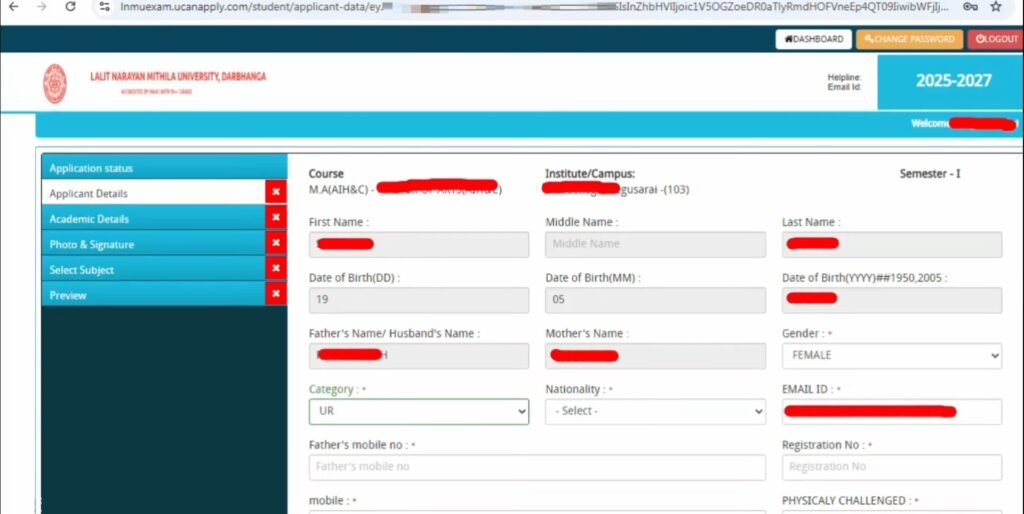Click the browser back arrow
1024x514 pixels.
click(x=14, y=7)
